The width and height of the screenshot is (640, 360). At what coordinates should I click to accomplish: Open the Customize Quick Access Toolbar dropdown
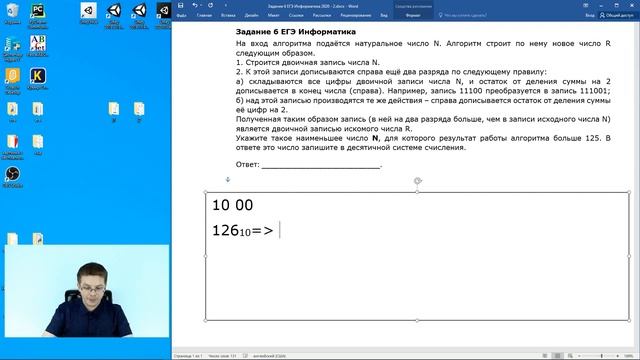click(225, 6)
